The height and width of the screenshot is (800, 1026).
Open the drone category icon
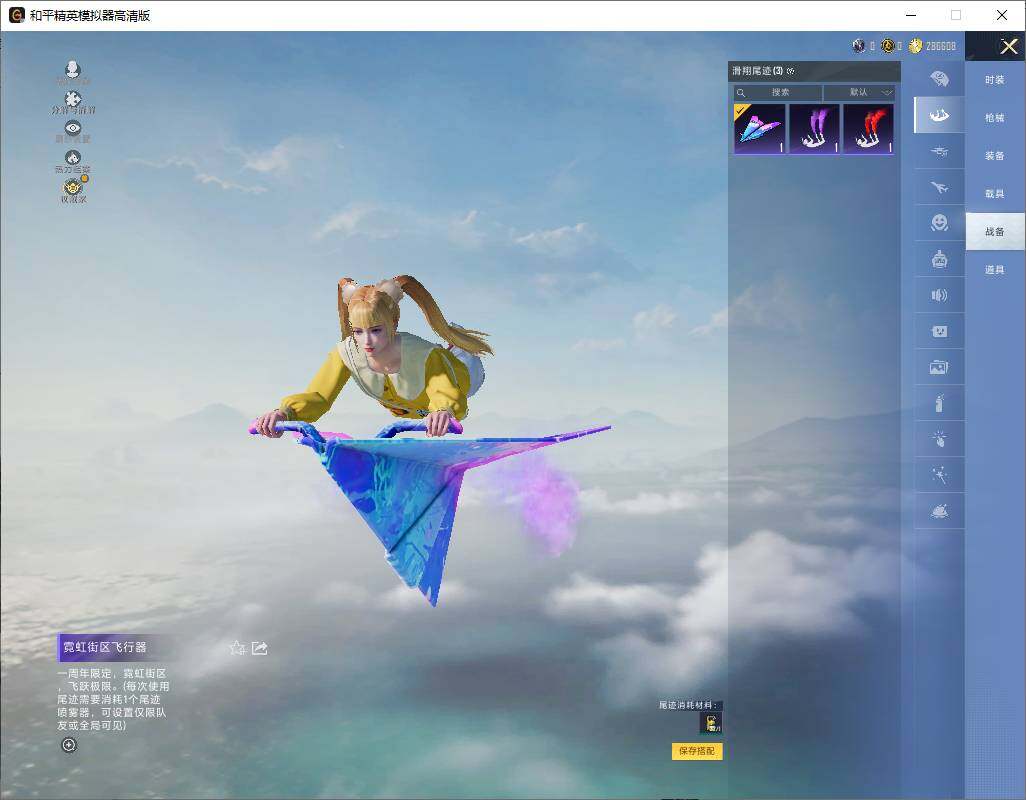940,152
